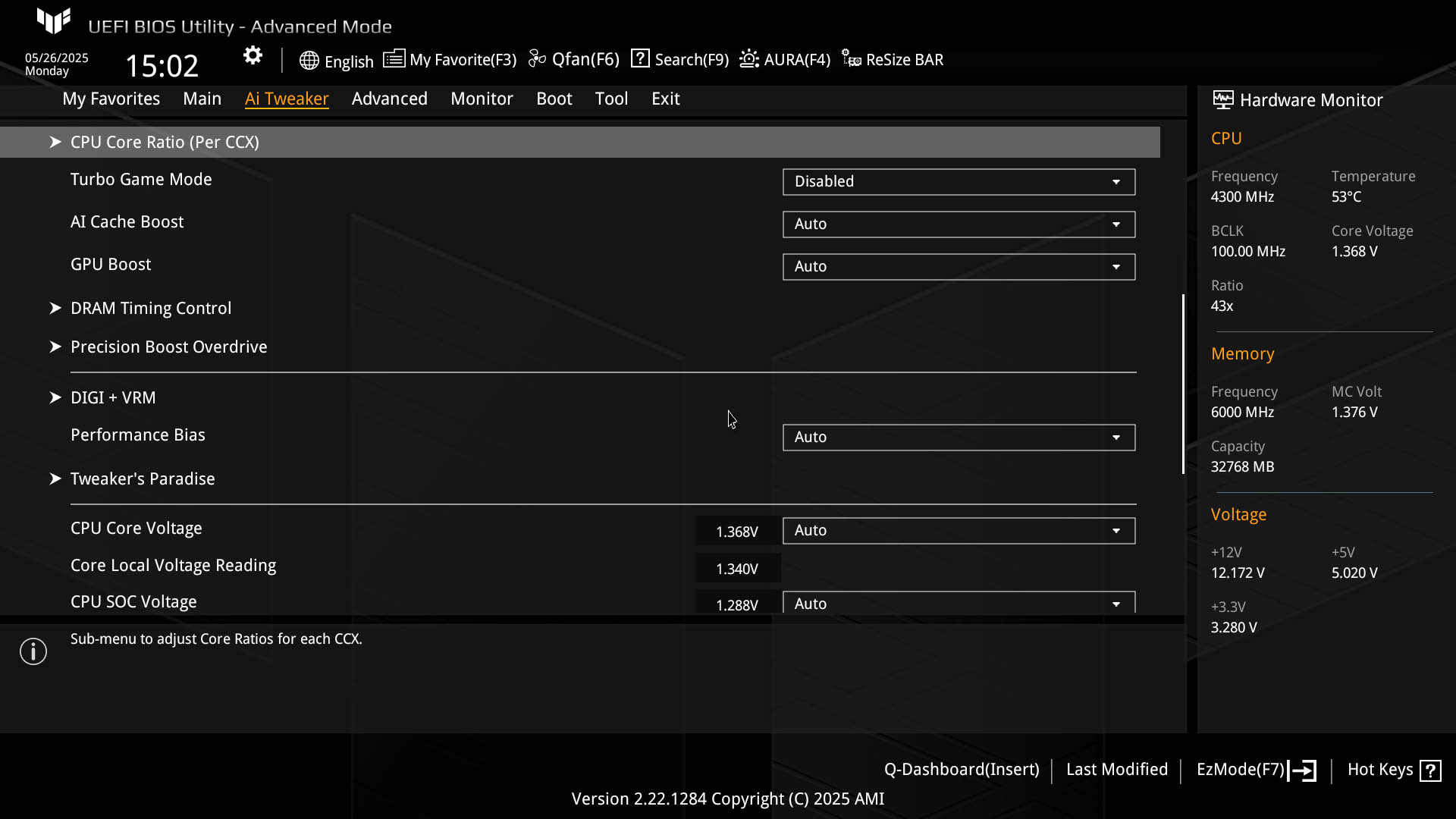Click the date 05/26/2025
1456x819 pixels.
(x=56, y=58)
